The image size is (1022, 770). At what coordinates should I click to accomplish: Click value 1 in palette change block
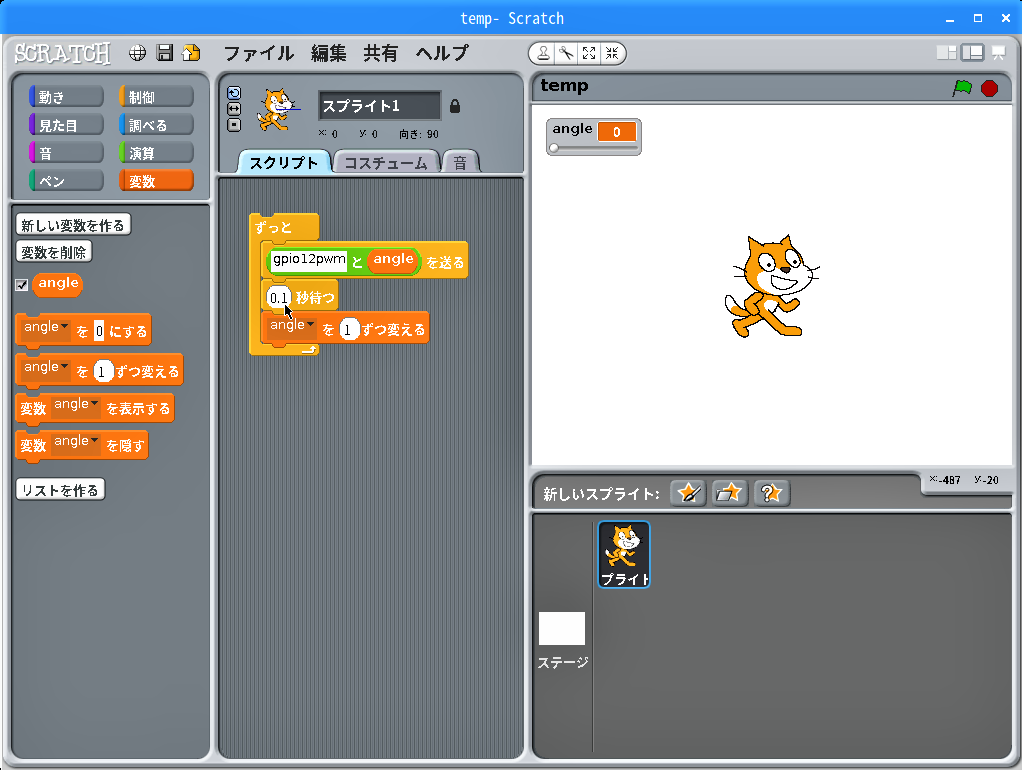(x=102, y=371)
